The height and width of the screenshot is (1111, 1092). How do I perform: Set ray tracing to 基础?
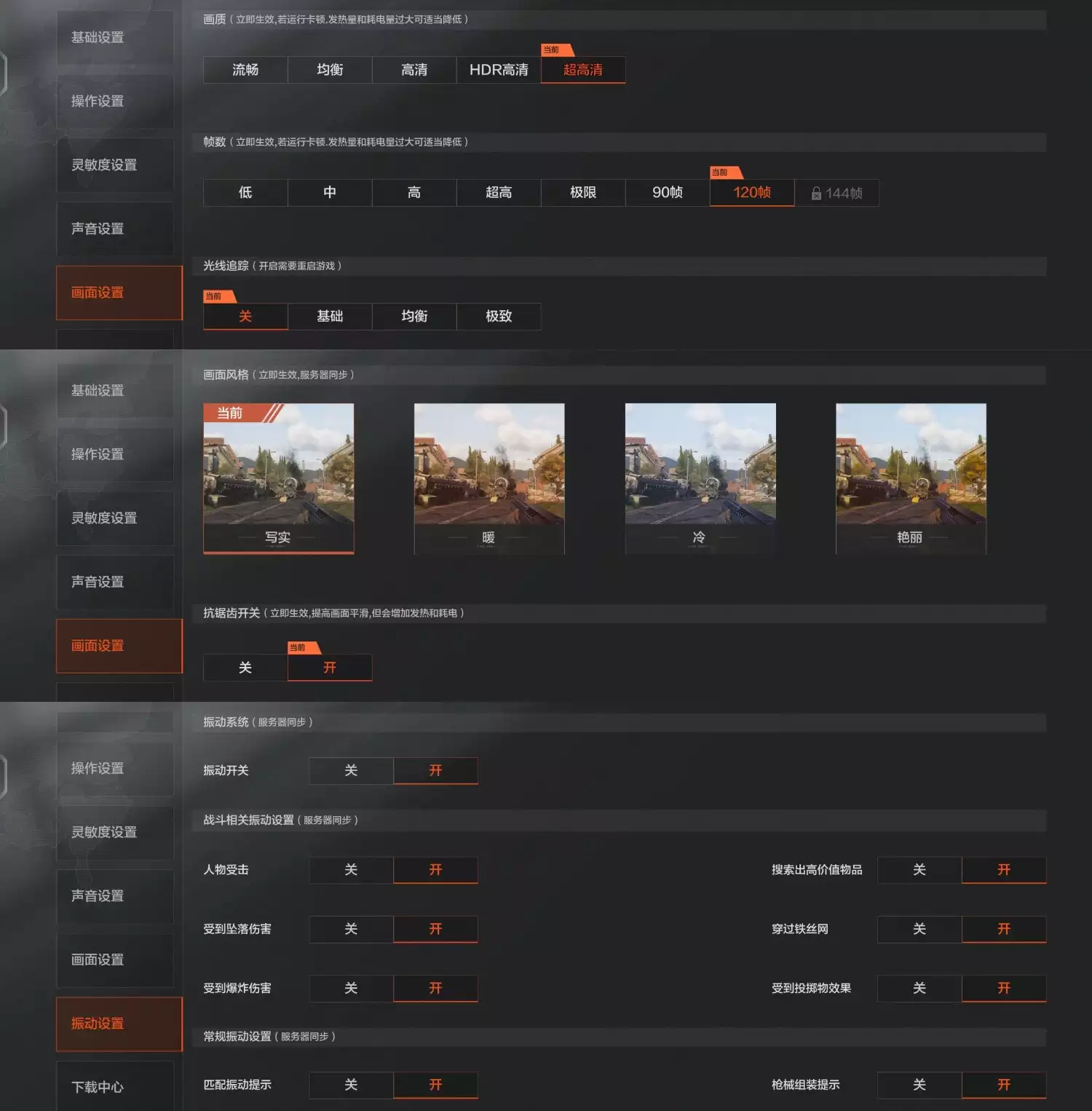click(x=330, y=316)
